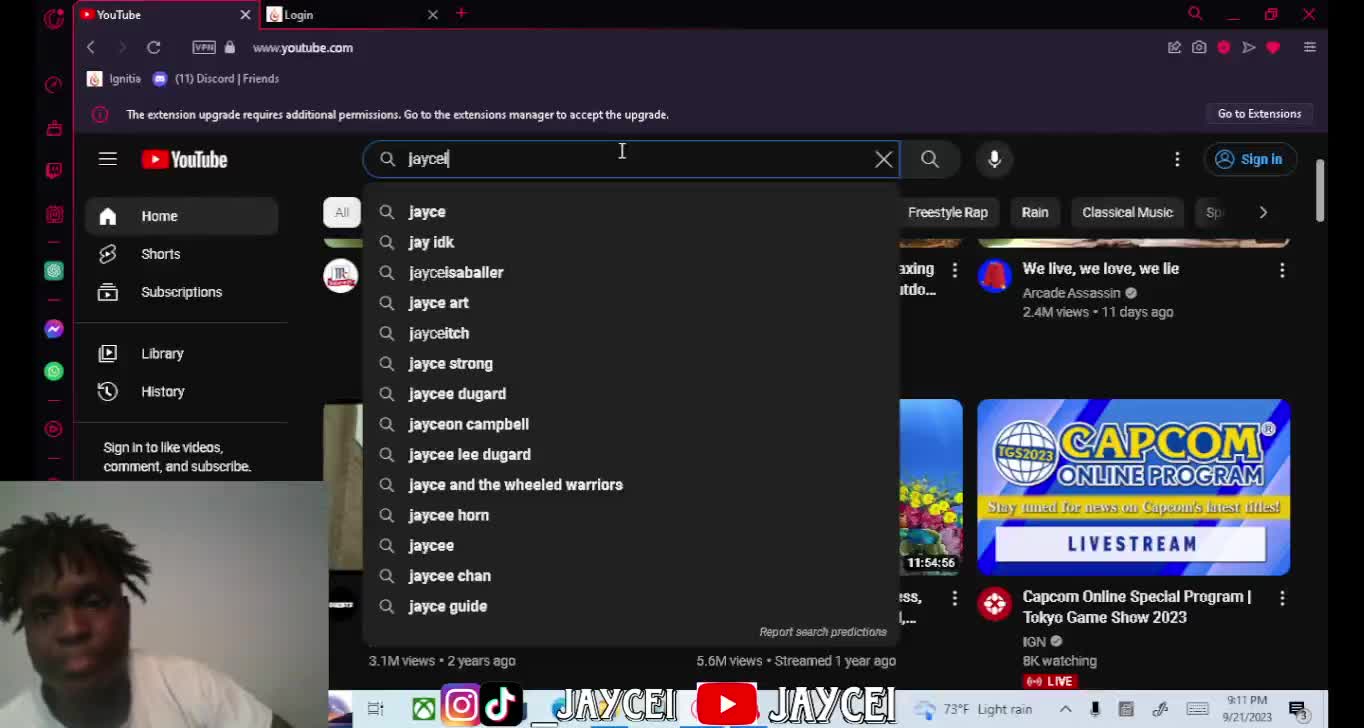Click inside the YouTube search box
The height and width of the screenshot is (728, 1364).
click(630, 159)
